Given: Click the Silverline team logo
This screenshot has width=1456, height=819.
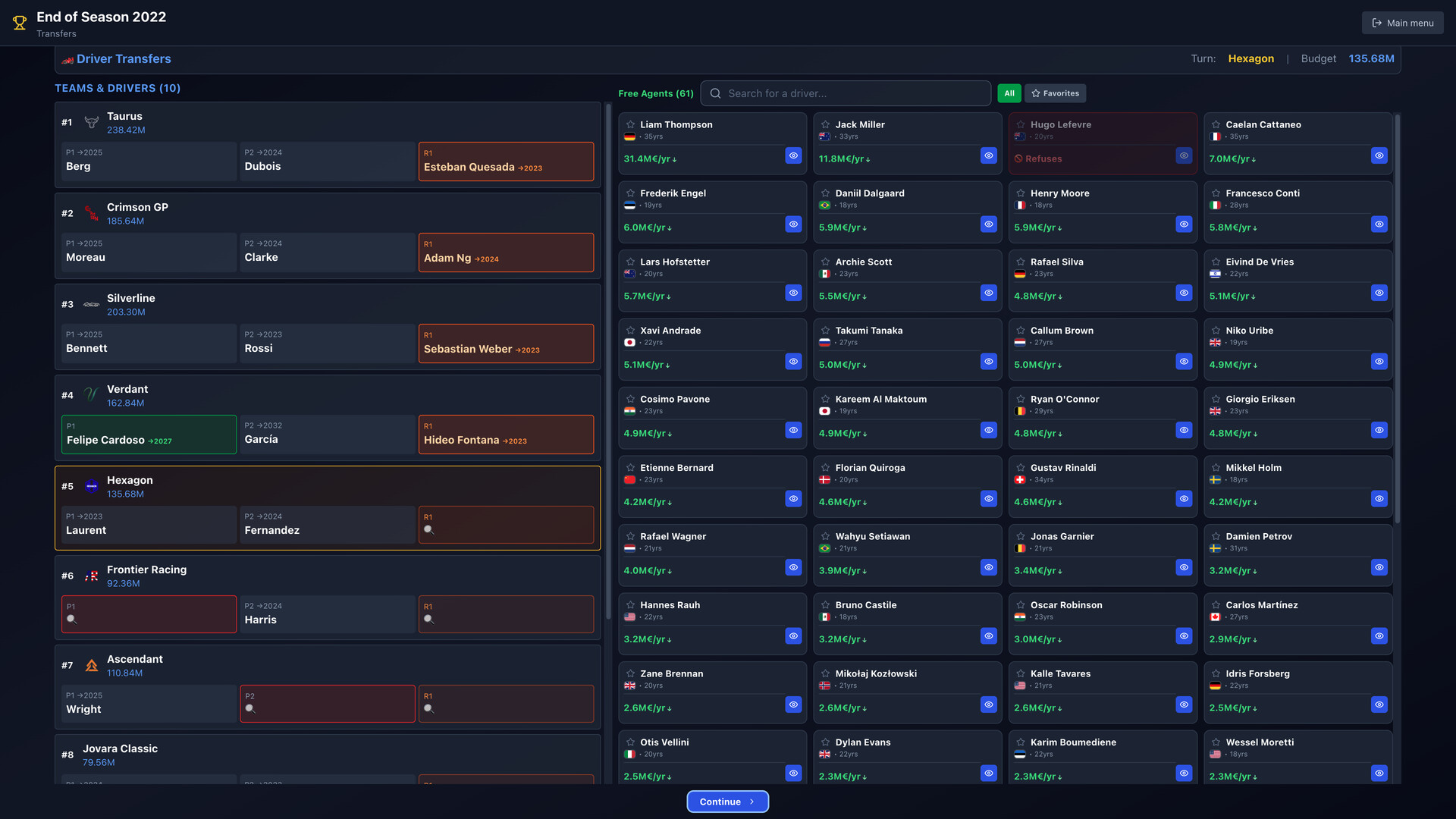Looking at the screenshot, I should pyautogui.click(x=92, y=304).
